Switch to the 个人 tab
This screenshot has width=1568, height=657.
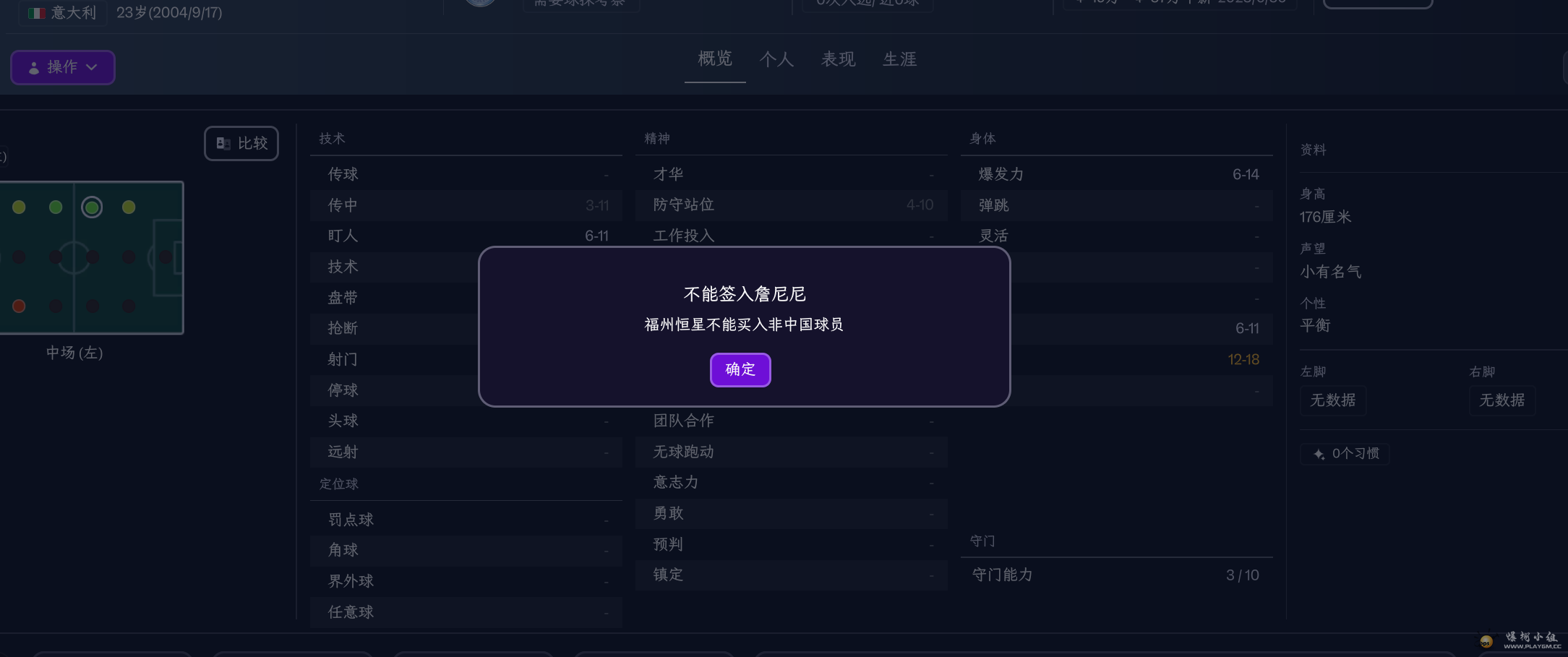tap(776, 59)
